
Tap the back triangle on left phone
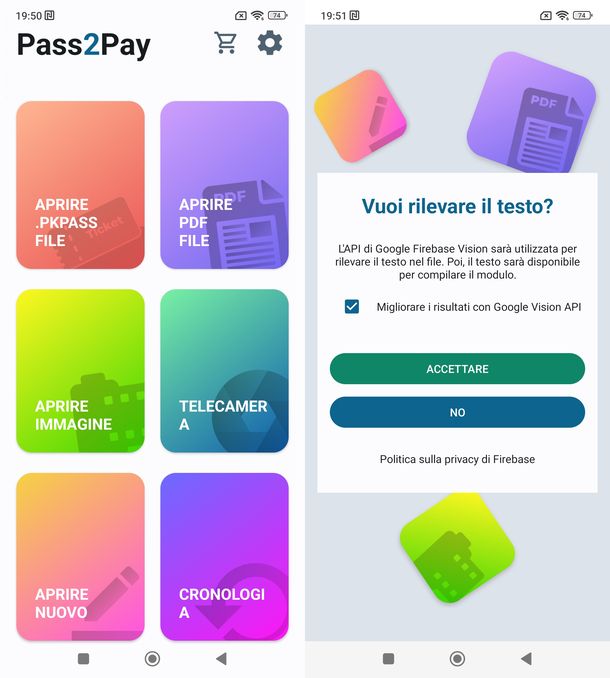click(221, 659)
